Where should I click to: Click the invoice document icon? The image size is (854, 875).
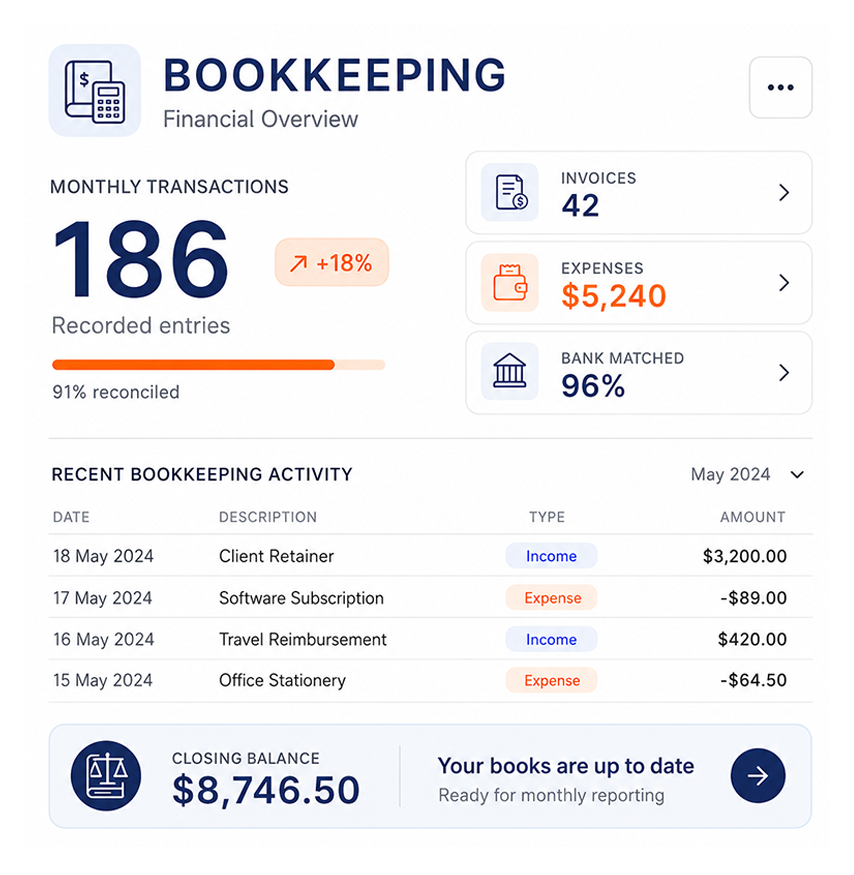coord(510,192)
